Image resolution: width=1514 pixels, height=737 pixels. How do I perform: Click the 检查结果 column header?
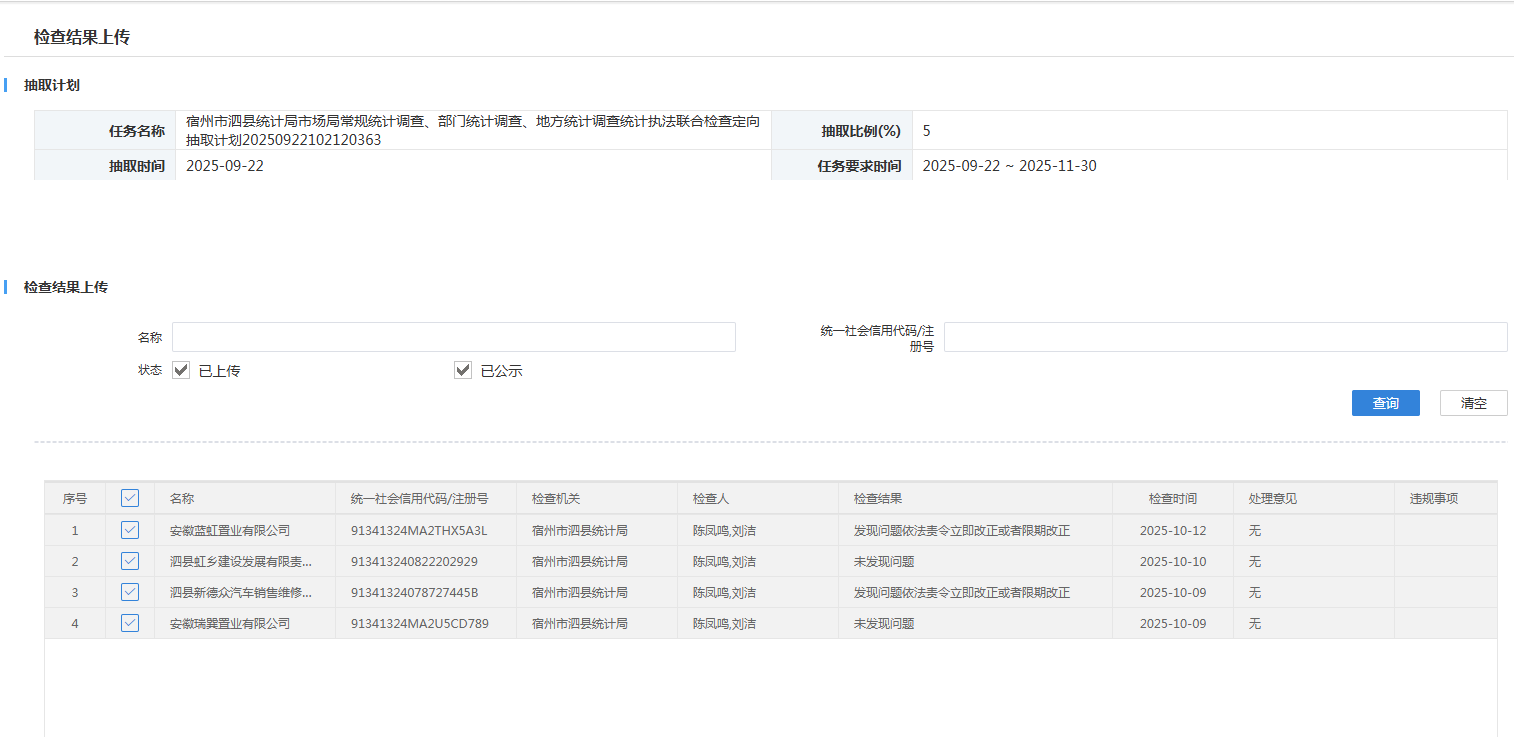tap(877, 498)
